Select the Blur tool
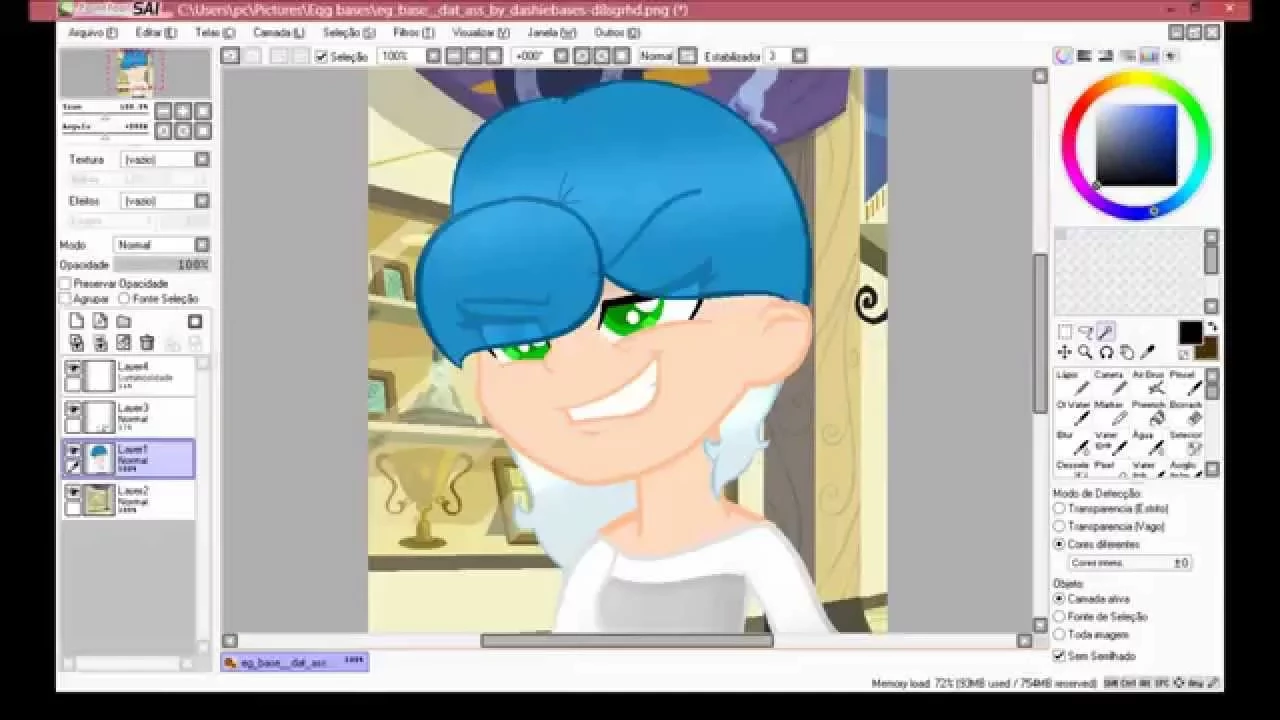 tap(1072, 442)
